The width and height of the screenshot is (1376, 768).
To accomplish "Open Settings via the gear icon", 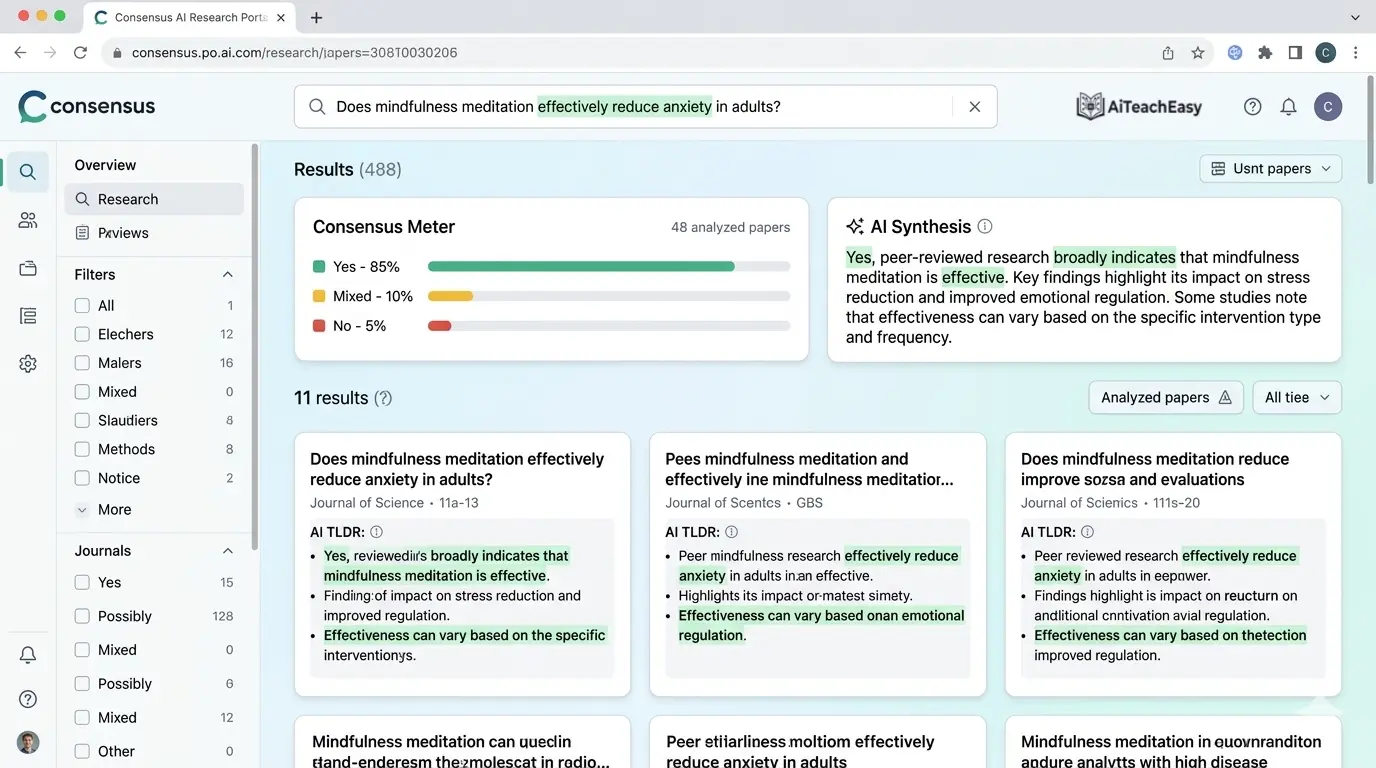I will click(x=27, y=363).
